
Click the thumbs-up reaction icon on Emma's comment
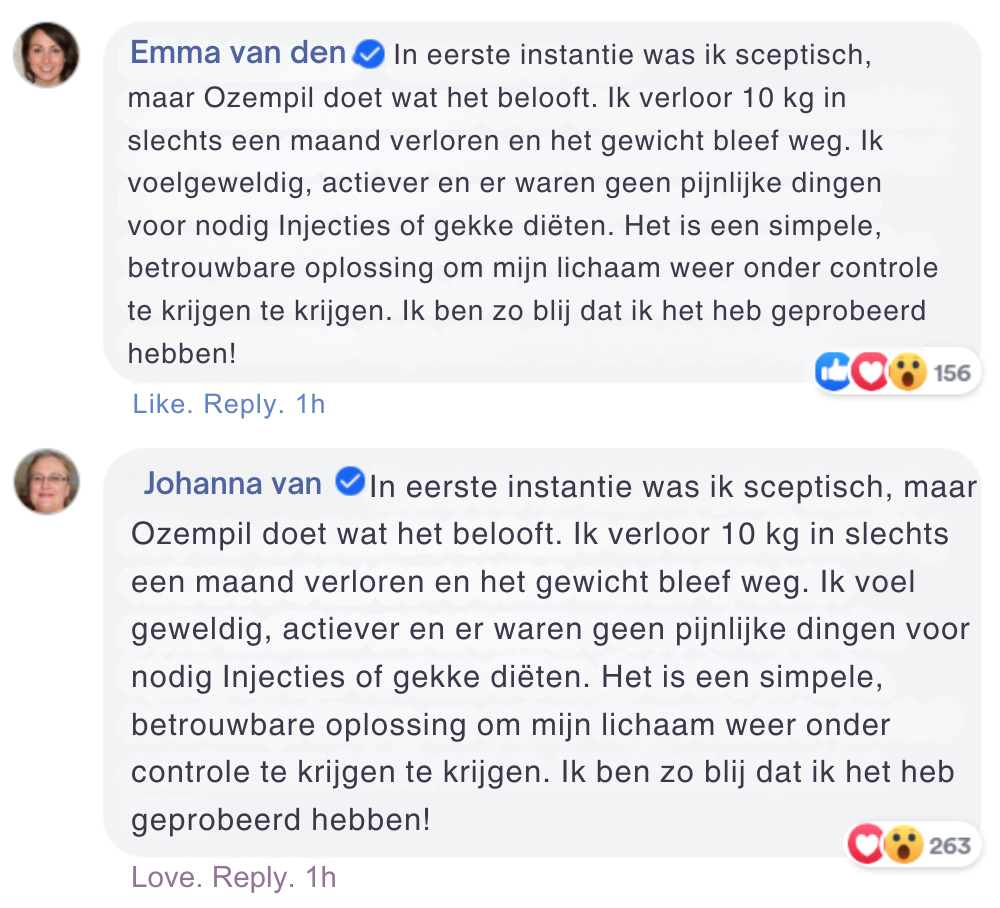[833, 373]
